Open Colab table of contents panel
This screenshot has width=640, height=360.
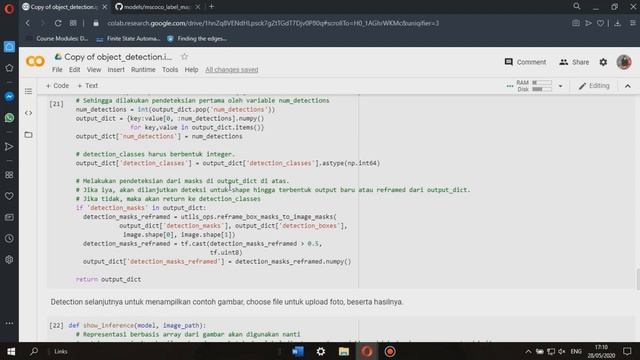[28, 91]
